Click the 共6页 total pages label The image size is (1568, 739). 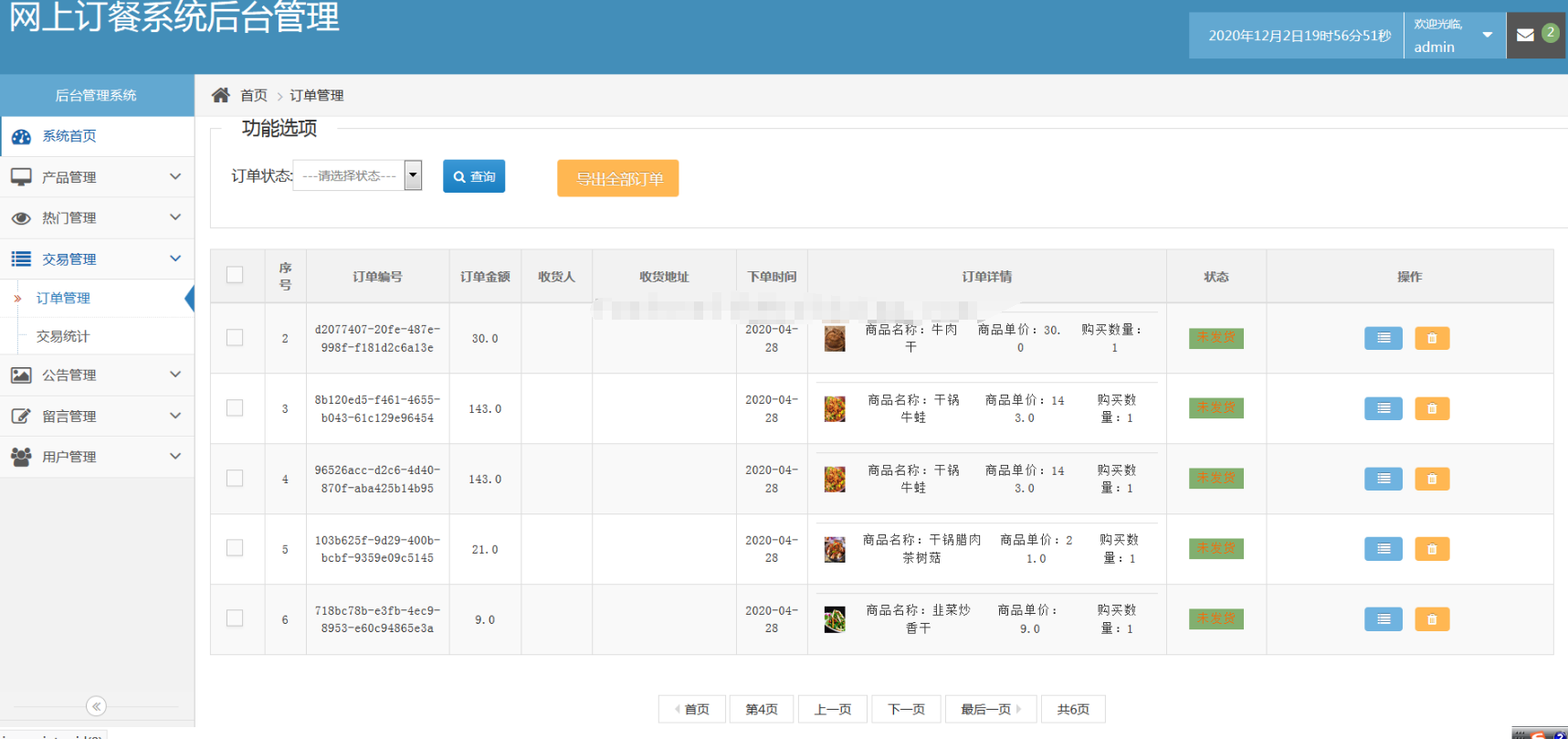pos(1073,709)
